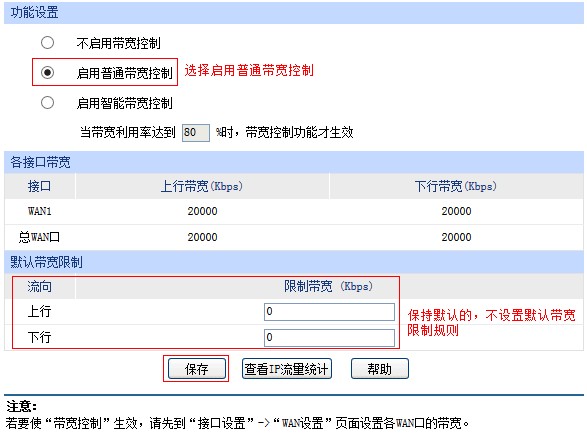Click the 各接口带宽 section header

294,162
